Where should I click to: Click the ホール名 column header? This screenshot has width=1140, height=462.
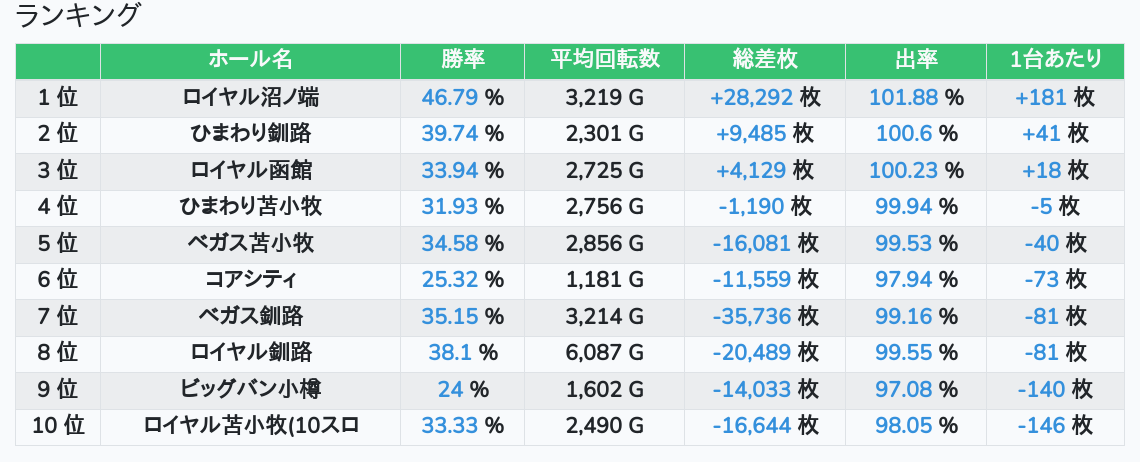click(250, 60)
